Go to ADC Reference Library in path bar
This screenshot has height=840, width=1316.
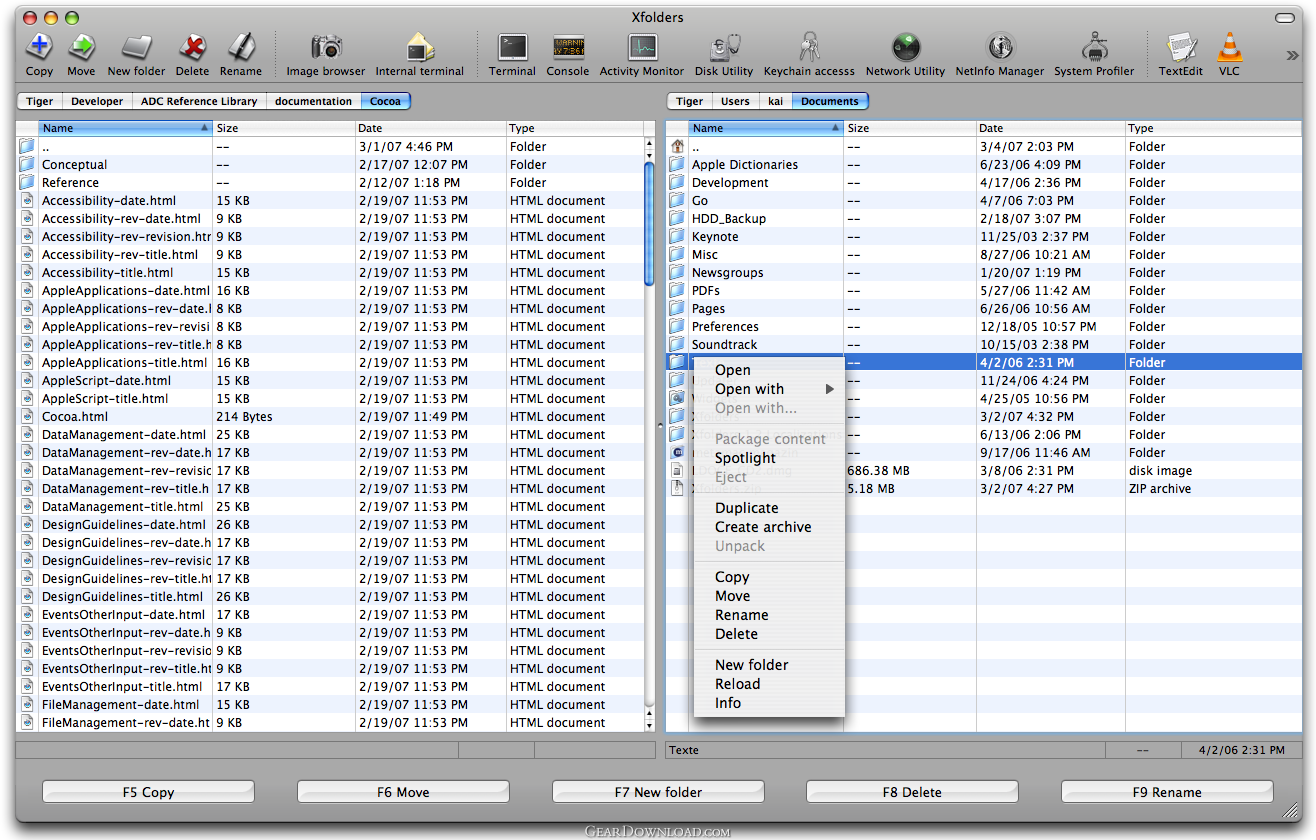(x=199, y=101)
